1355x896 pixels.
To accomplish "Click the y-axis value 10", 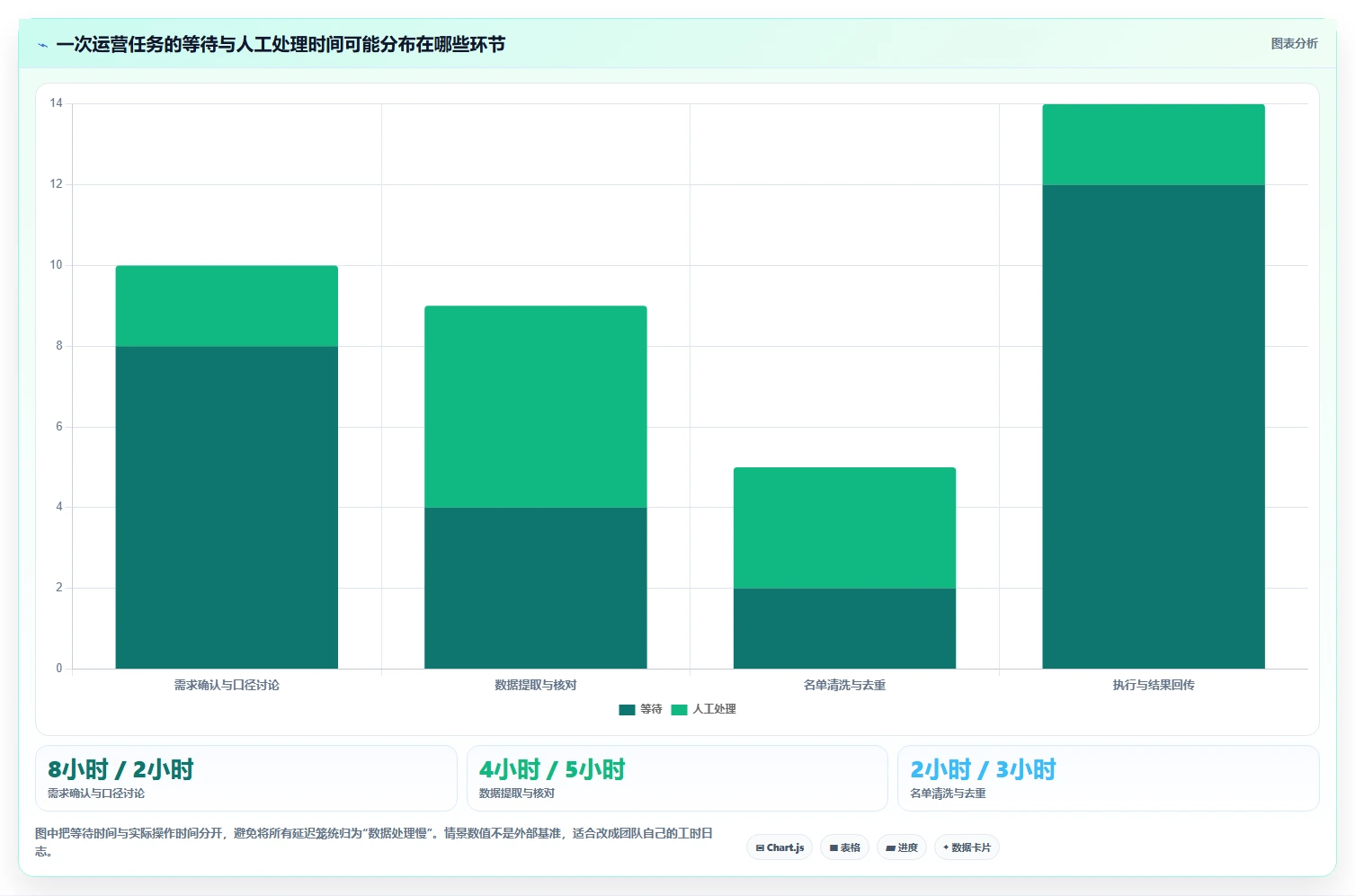I will tap(56, 265).
